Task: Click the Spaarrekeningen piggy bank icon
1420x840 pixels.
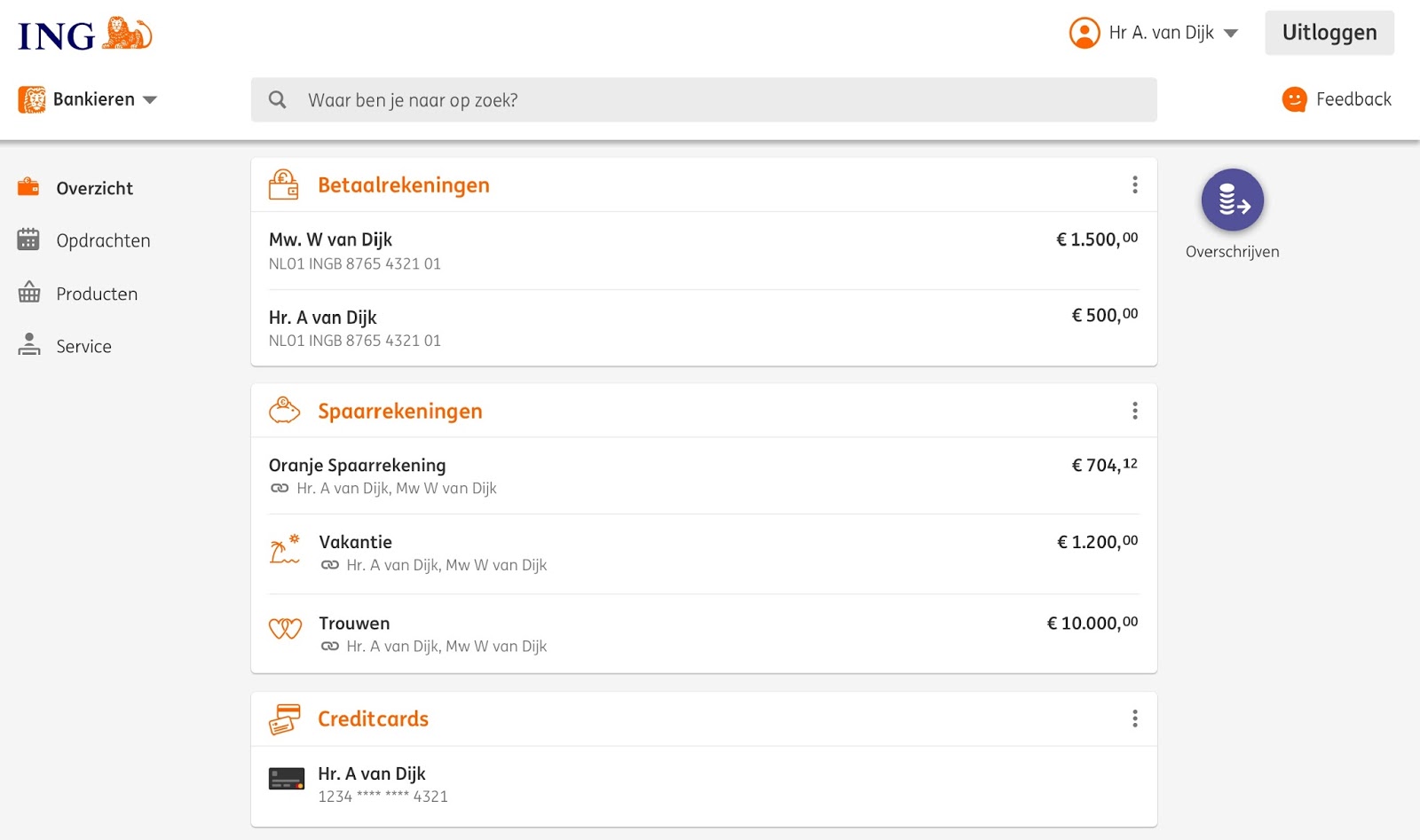Action: (284, 411)
